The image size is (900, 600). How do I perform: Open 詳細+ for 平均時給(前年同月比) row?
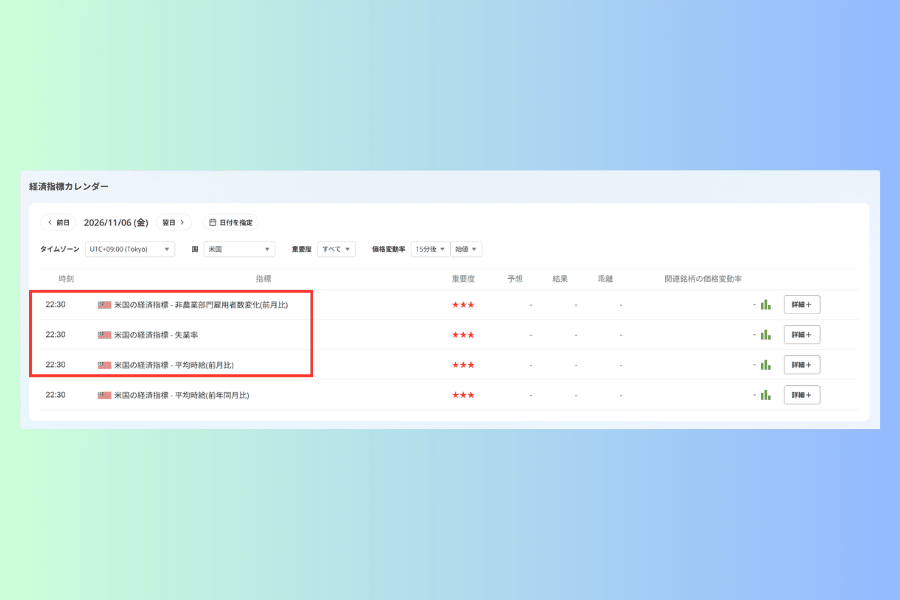[x=802, y=395]
